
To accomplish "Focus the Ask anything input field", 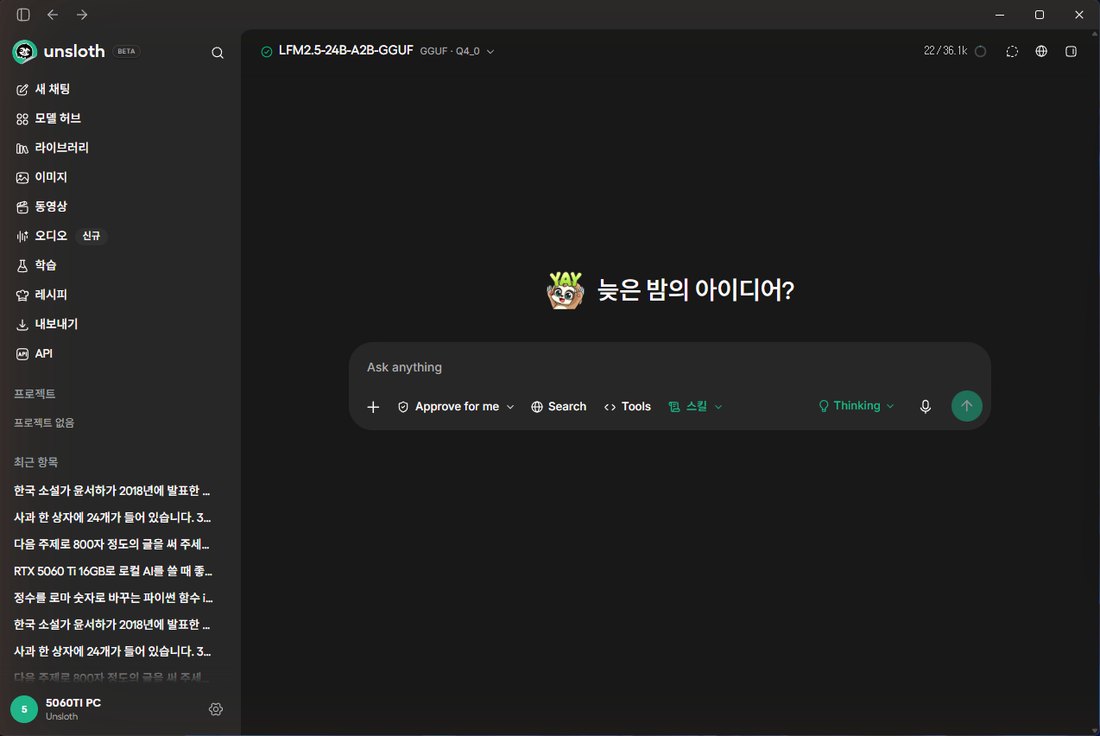I will [x=669, y=368].
